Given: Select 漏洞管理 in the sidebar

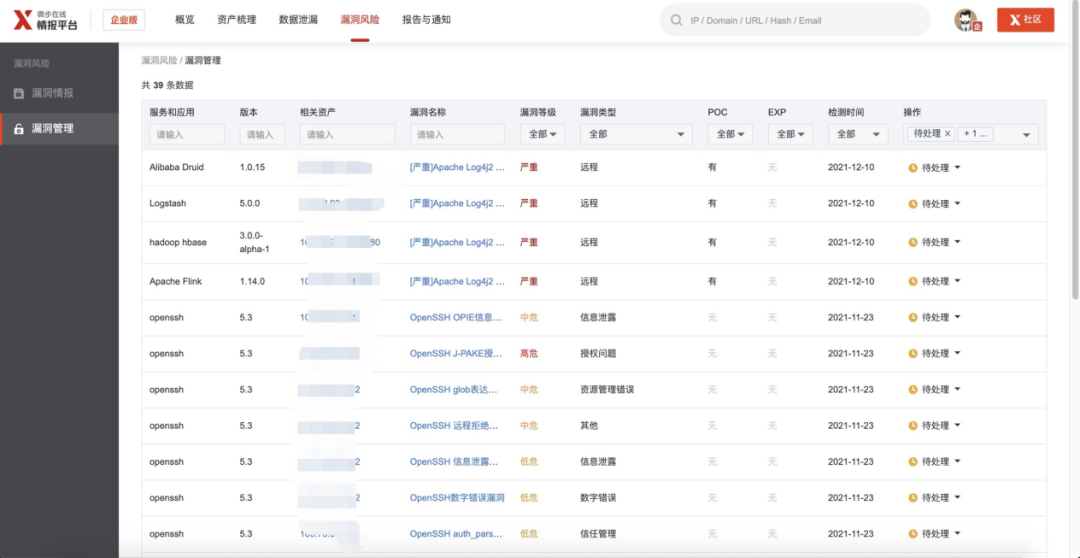Looking at the screenshot, I should [x=59, y=129].
